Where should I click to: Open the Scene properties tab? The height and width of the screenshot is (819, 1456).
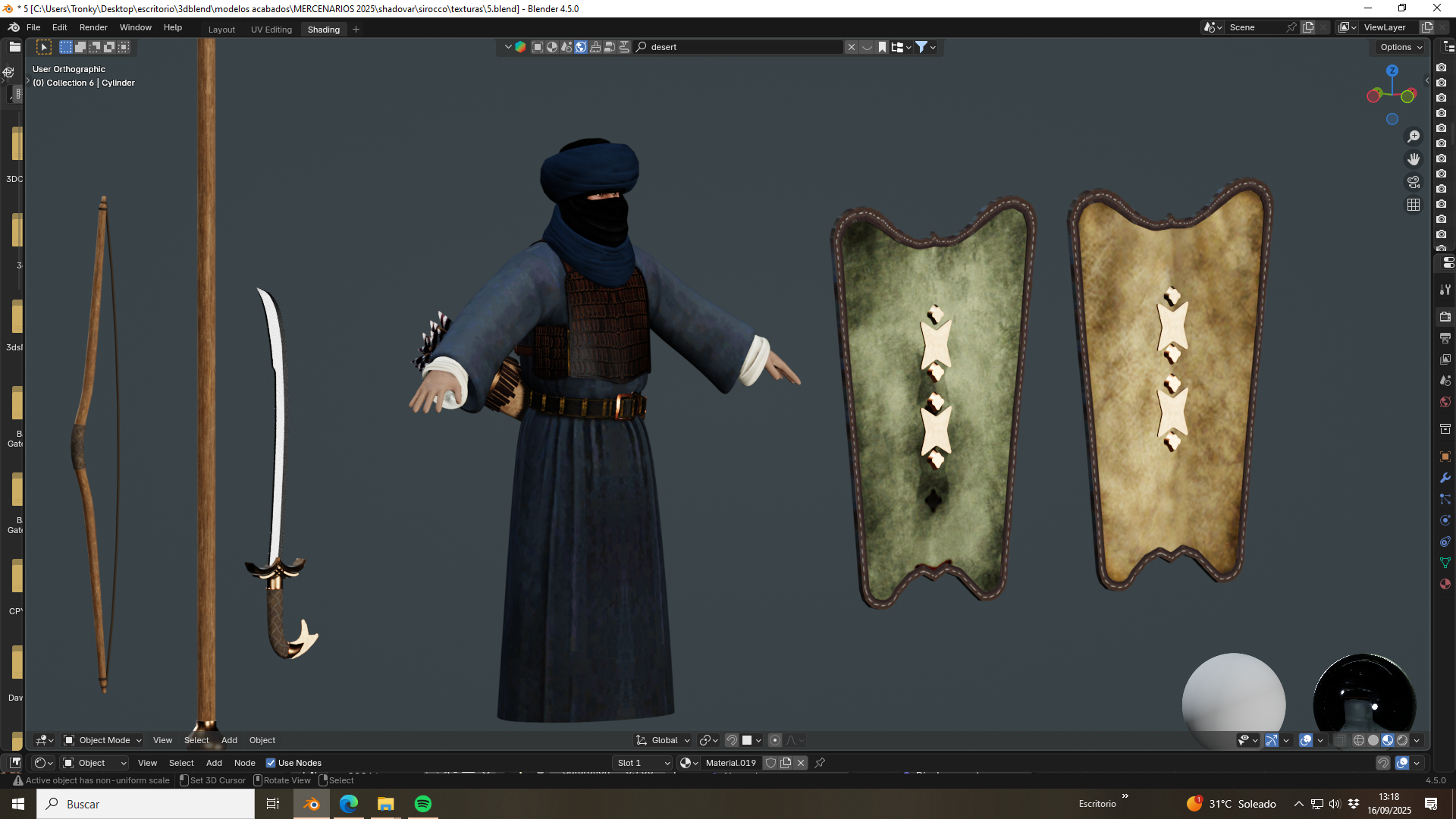pos(1445,381)
